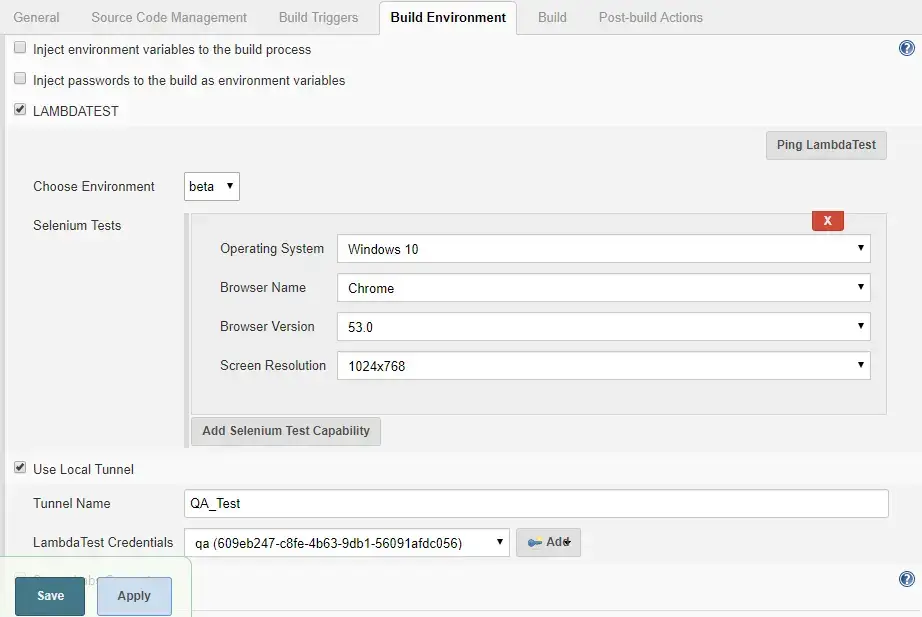
Task: Open the Screen Resolution dropdown
Action: 602,365
